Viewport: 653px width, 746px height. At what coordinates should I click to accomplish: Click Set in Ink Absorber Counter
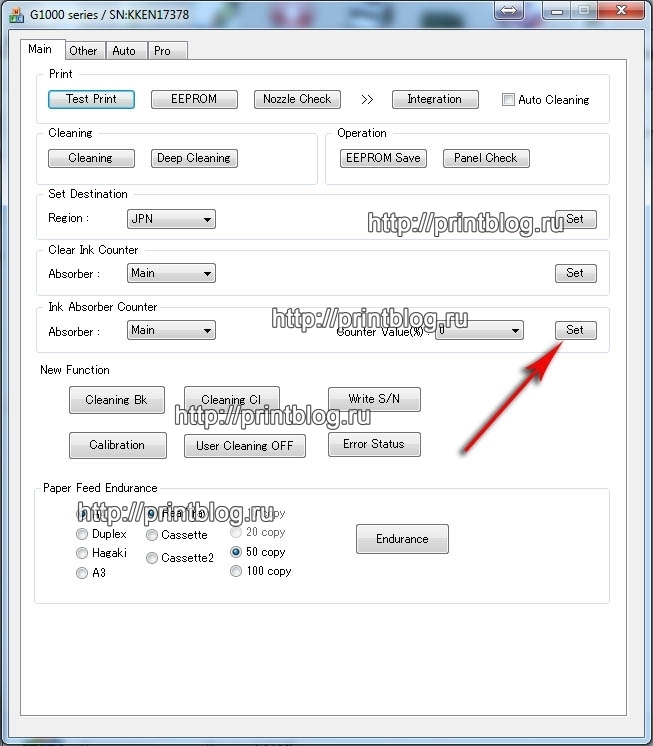575,330
